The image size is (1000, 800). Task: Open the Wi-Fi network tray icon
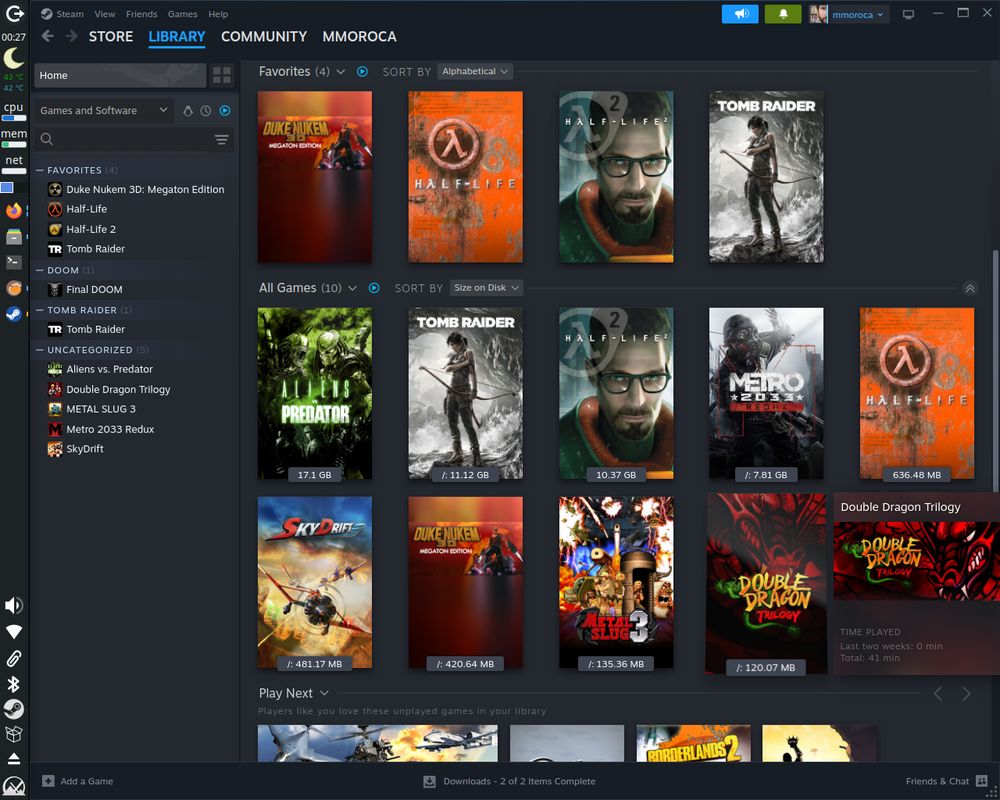coord(13,632)
